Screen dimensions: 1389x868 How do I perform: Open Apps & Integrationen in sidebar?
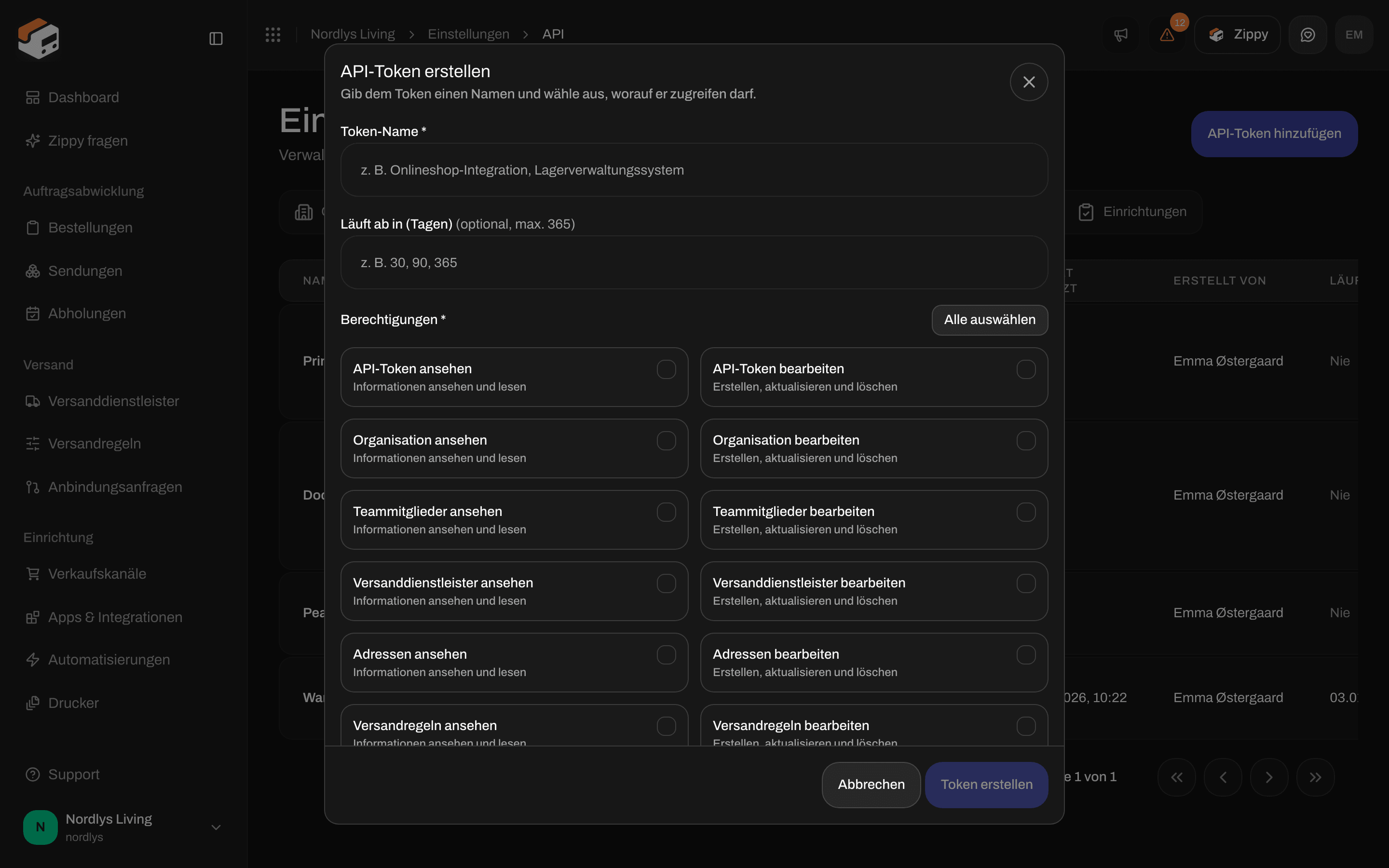(x=115, y=617)
